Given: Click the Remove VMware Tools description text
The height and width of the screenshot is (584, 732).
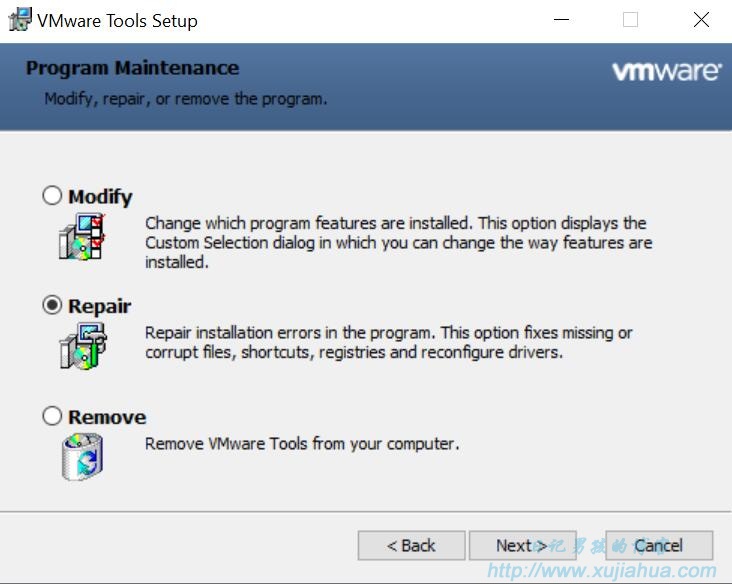Looking at the screenshot, I should coord(302,443).
